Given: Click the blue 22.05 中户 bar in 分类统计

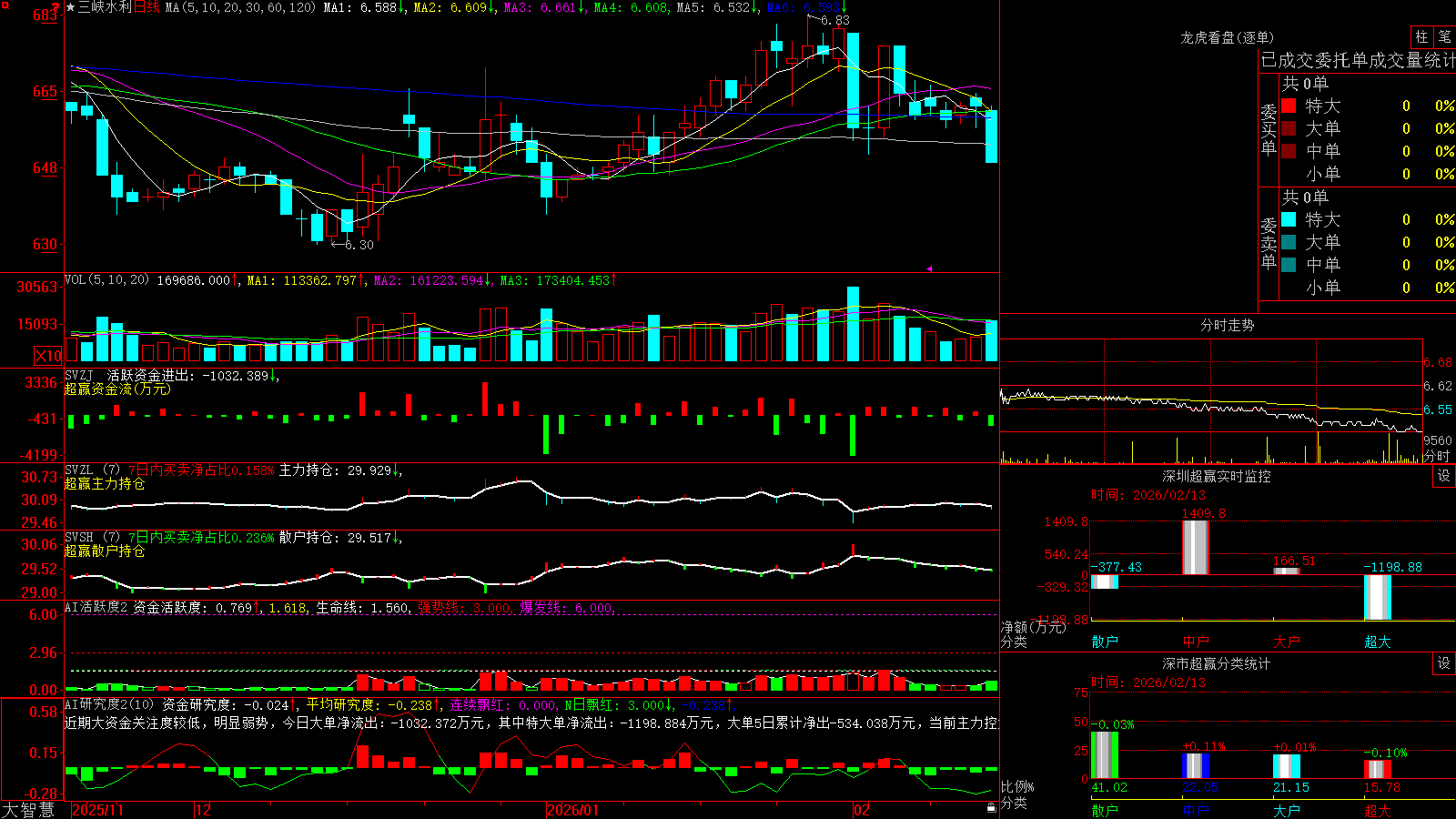Looking at the screenshot, I should pos(1196,766).
